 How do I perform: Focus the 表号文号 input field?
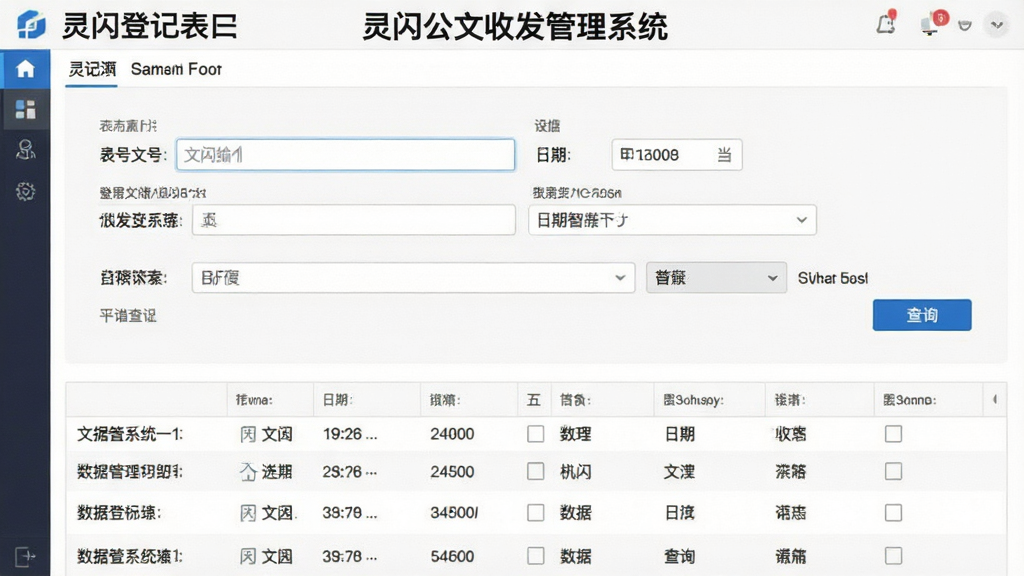pos(345,155)
